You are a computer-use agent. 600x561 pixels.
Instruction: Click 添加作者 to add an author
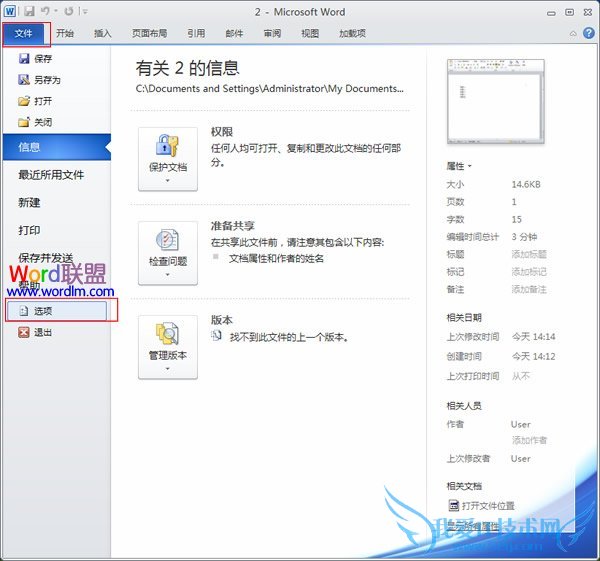[529, 440]
